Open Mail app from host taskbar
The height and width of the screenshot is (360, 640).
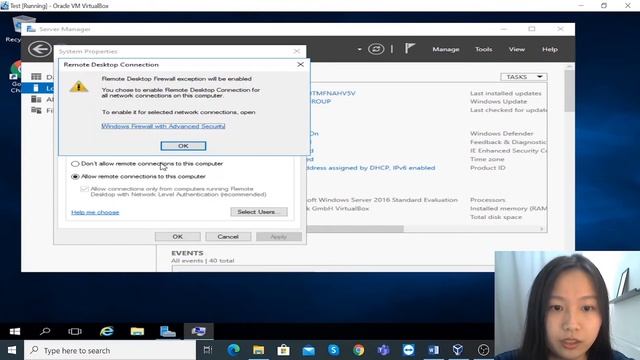pos(309,350)
